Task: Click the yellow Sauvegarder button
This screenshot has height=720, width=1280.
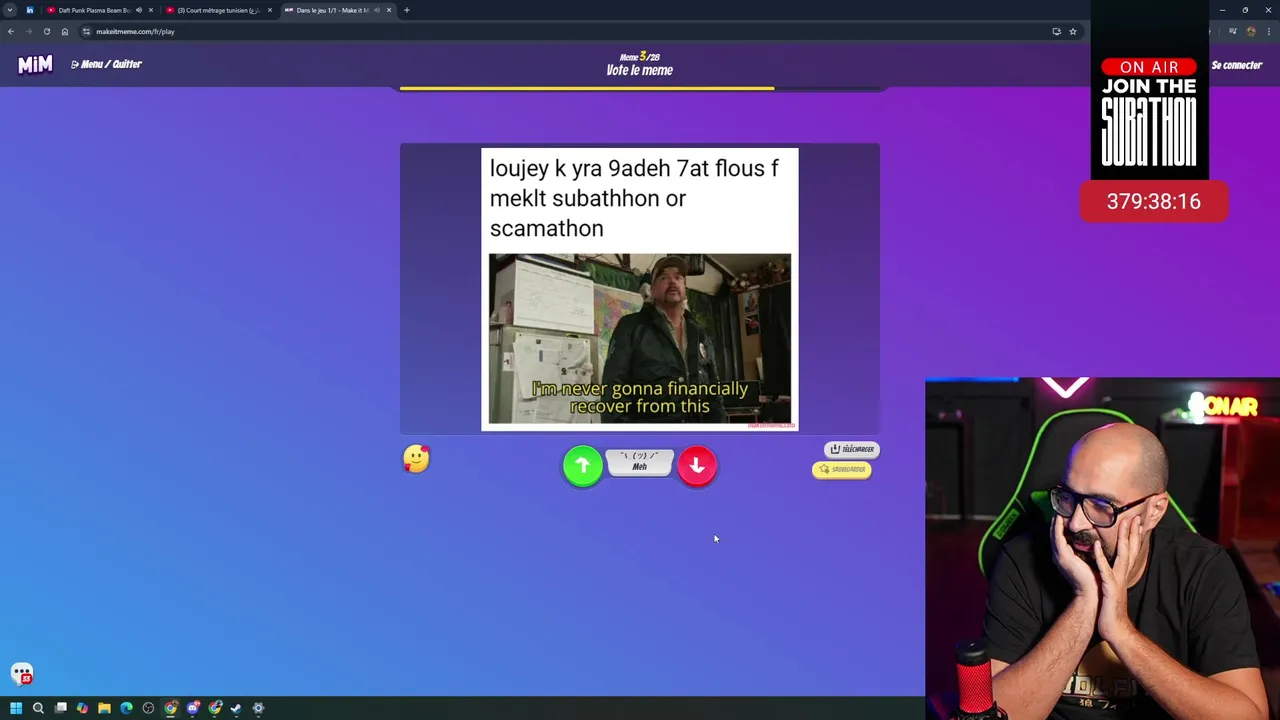Action: coord(842,469)
